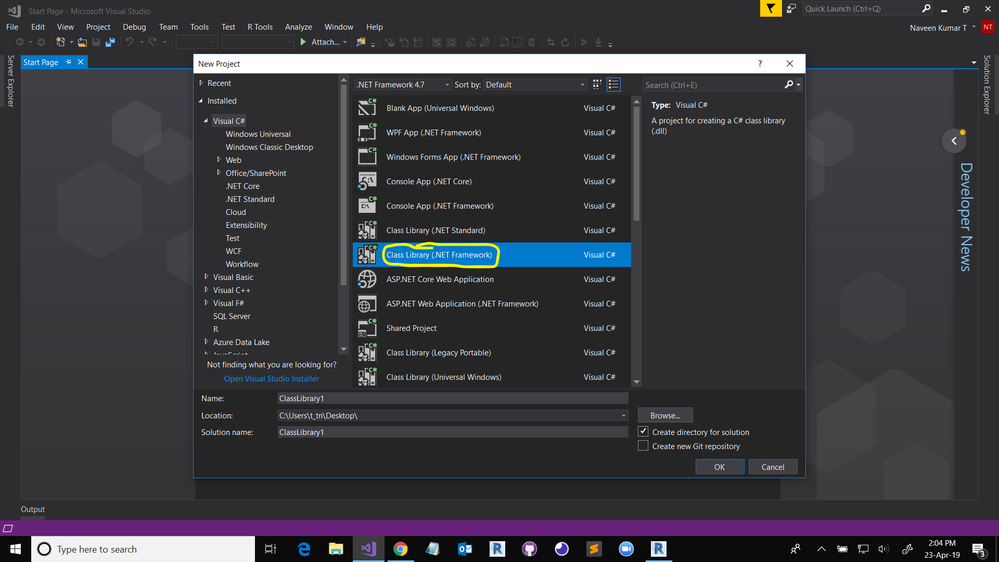Click the Console App (.NET Framework) icon
Viewport: 999px width, 562px height.
[x=367, y=206]
